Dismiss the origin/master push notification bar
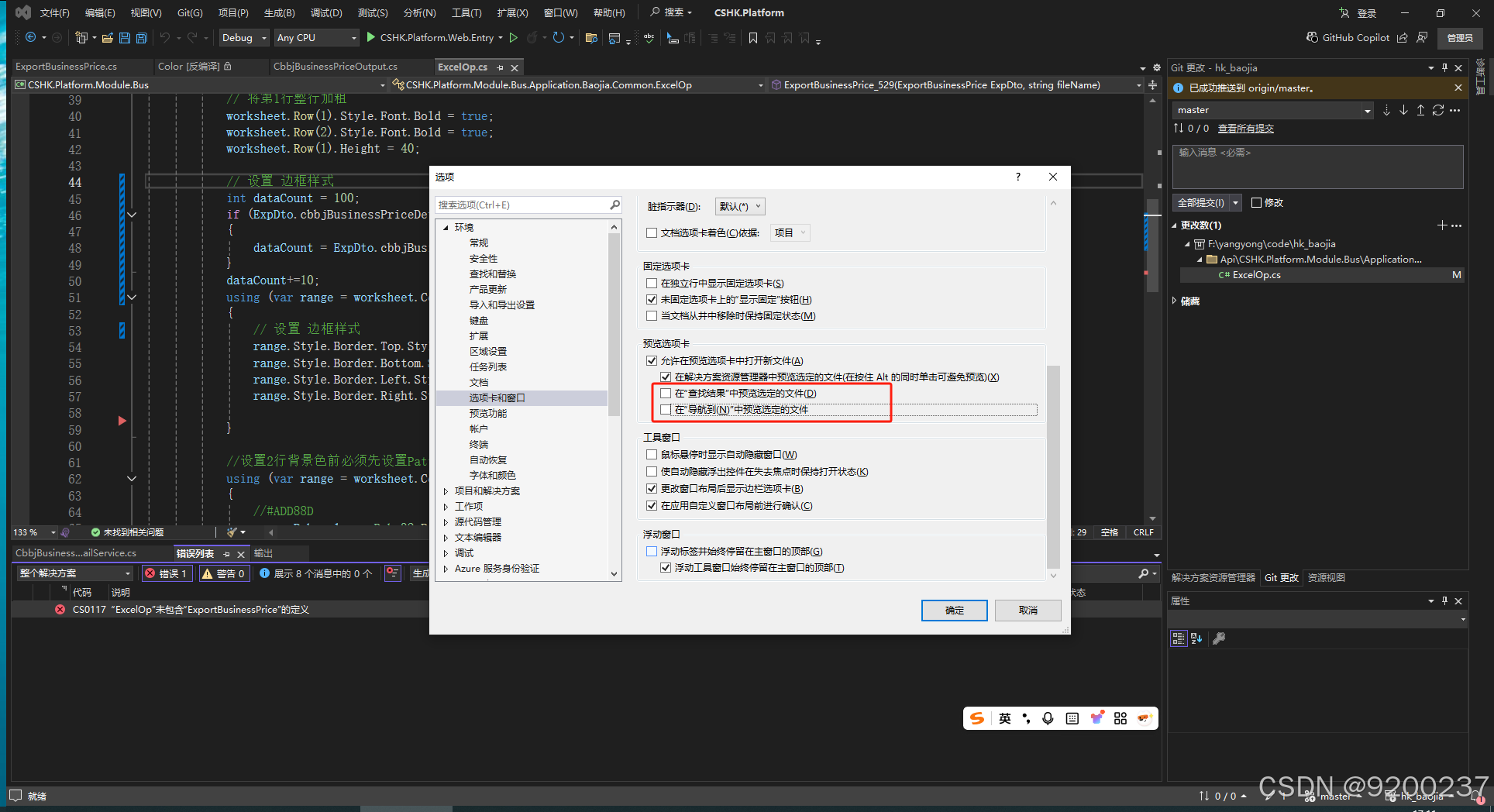Screen dimensions: 1494x812 pyautogui.click(x=1458, y=88)
